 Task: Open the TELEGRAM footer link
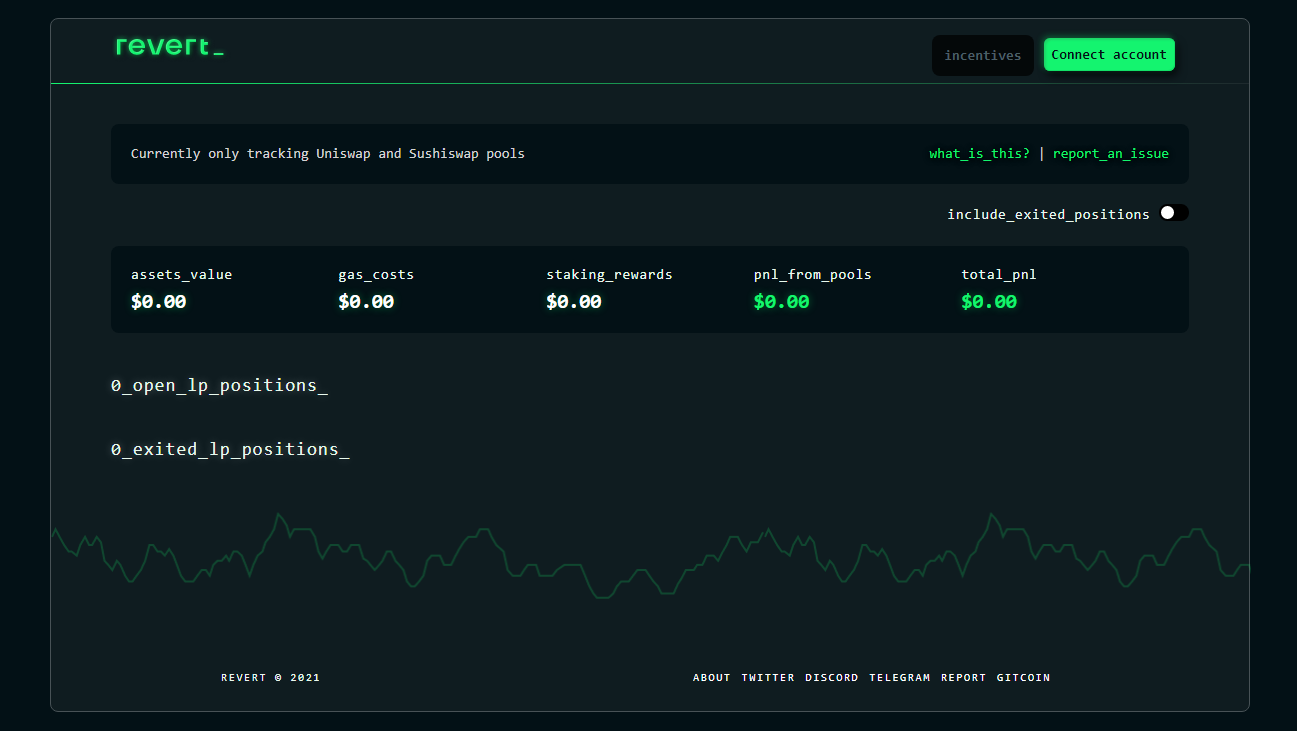point(899,678)
